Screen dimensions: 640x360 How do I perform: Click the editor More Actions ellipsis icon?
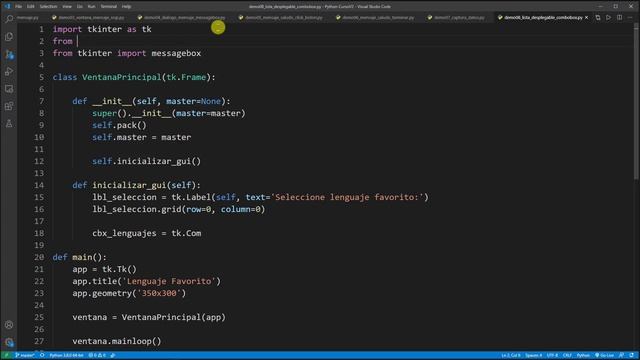(x=630, y=18)
